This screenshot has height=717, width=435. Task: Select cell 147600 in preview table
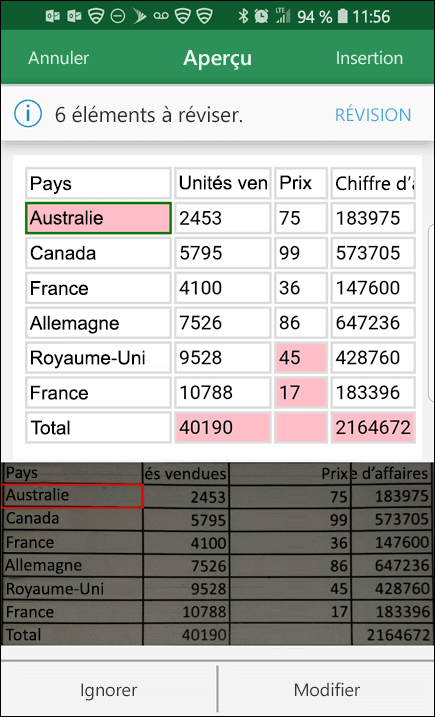[373, 288]
